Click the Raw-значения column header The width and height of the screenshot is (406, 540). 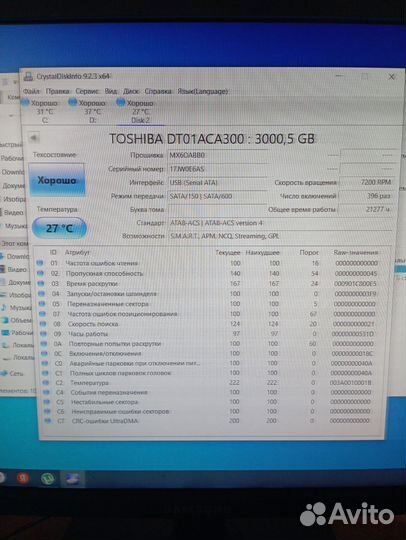tap(355, 252)
